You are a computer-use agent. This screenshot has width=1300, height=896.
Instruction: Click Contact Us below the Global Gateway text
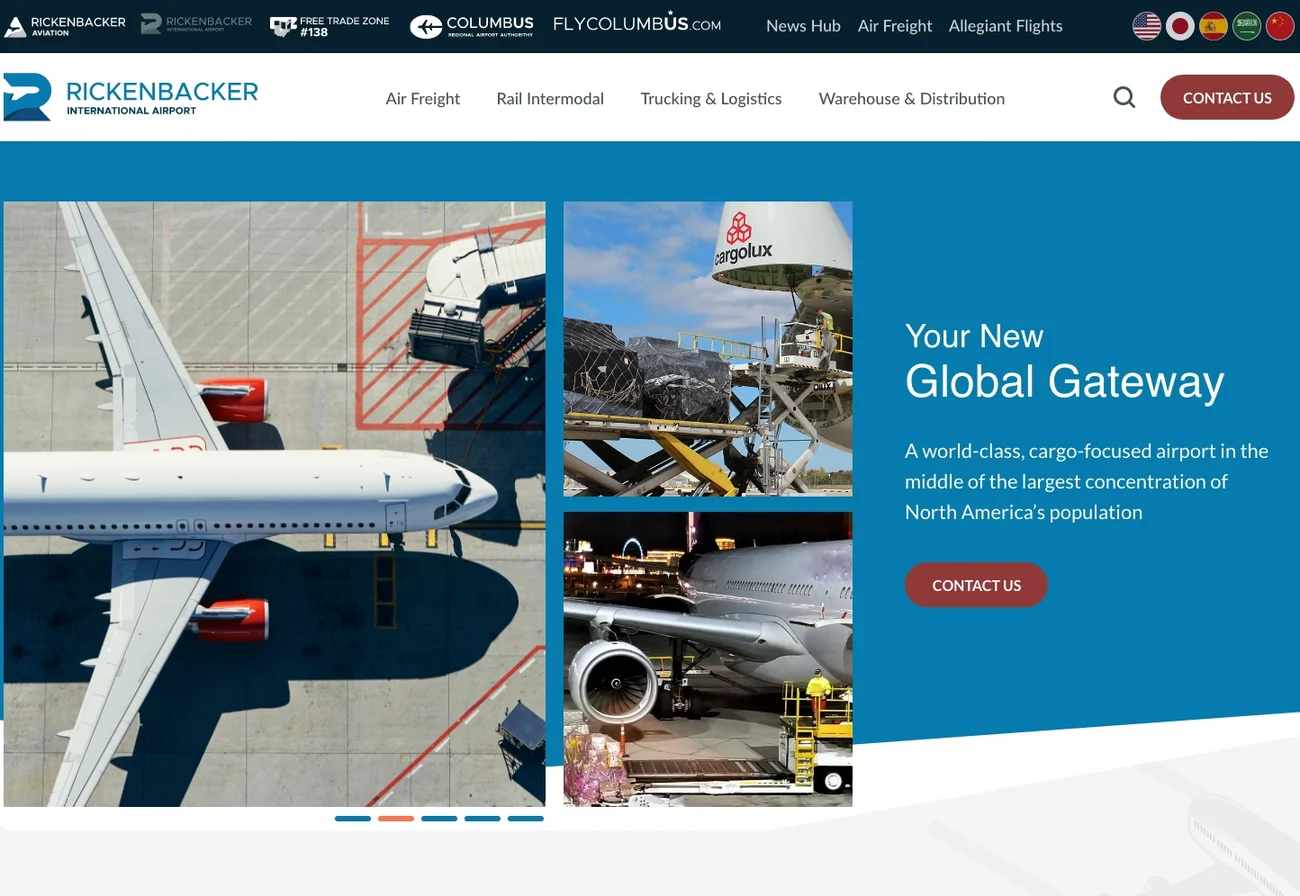(x=976, y=585)
